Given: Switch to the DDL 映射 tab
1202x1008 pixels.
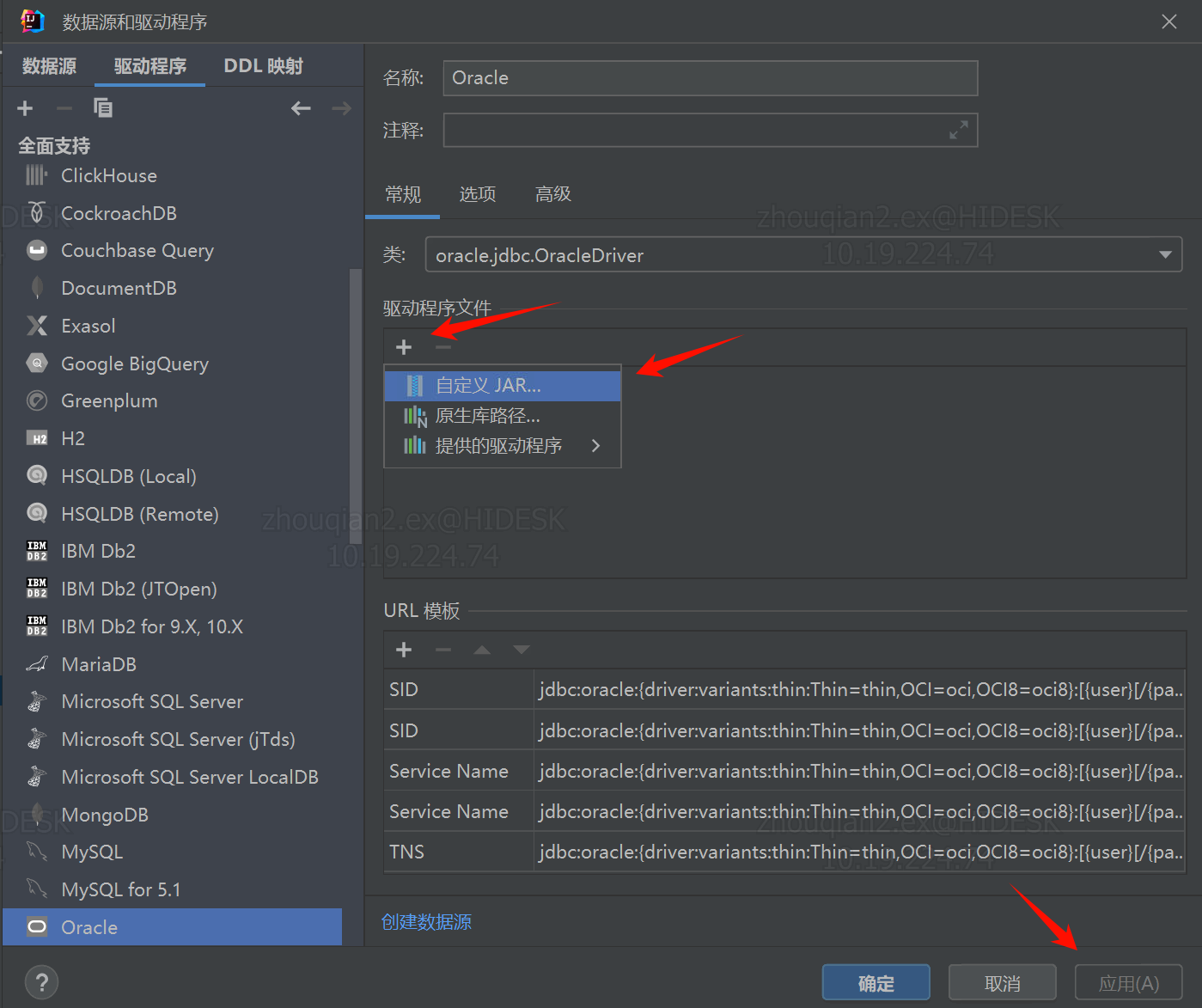Looking at the screenshot, I should (263, 66).
